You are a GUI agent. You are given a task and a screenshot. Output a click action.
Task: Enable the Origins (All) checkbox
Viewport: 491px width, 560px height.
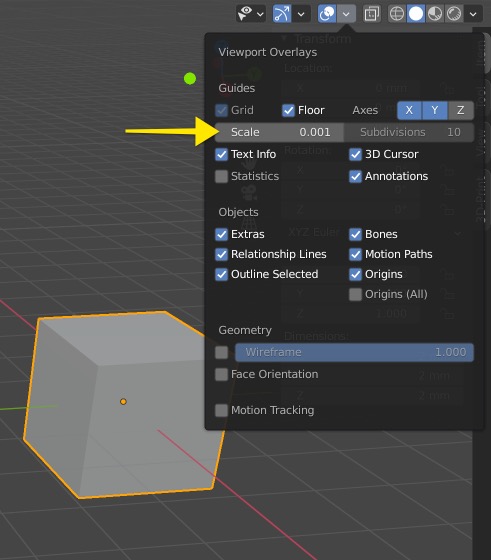[355, 294]
